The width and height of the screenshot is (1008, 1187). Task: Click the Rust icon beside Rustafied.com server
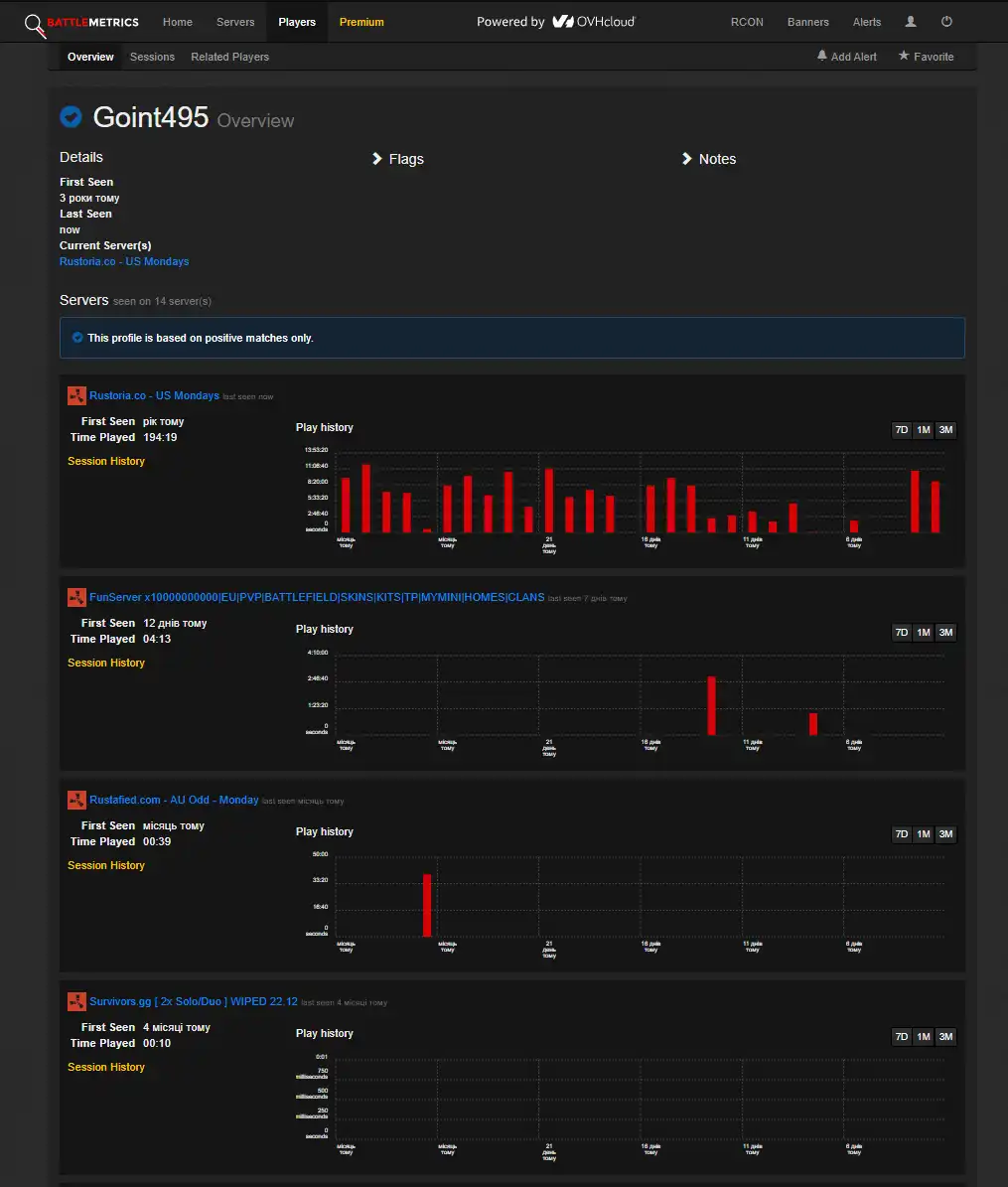pos(76,801)
